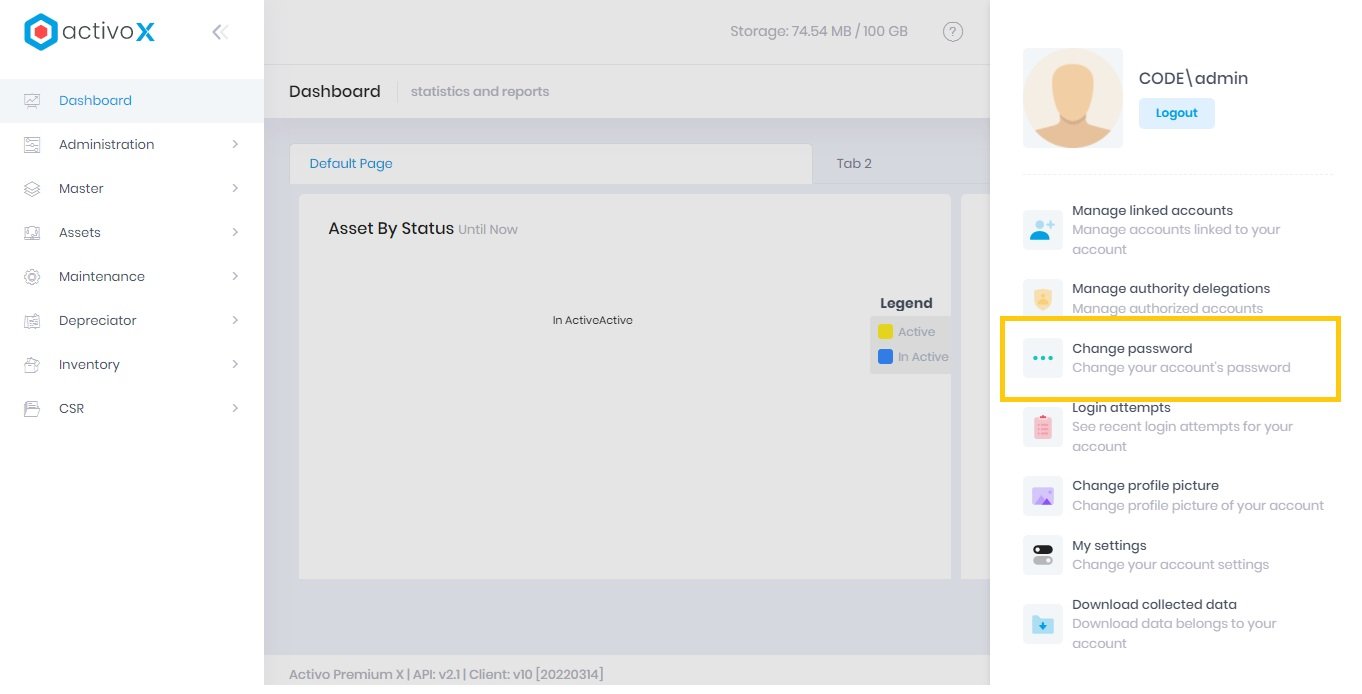Click the Manage authority delegations icon
The width and height of the screenshot is (1362, 694).
[x=1042, y=298]
